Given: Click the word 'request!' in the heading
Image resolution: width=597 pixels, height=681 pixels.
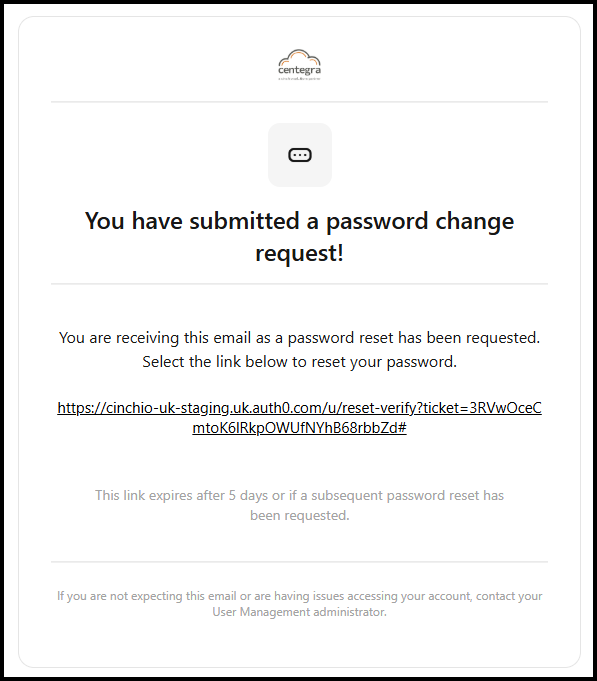Looking at the screenshot, I should point(300,253).
